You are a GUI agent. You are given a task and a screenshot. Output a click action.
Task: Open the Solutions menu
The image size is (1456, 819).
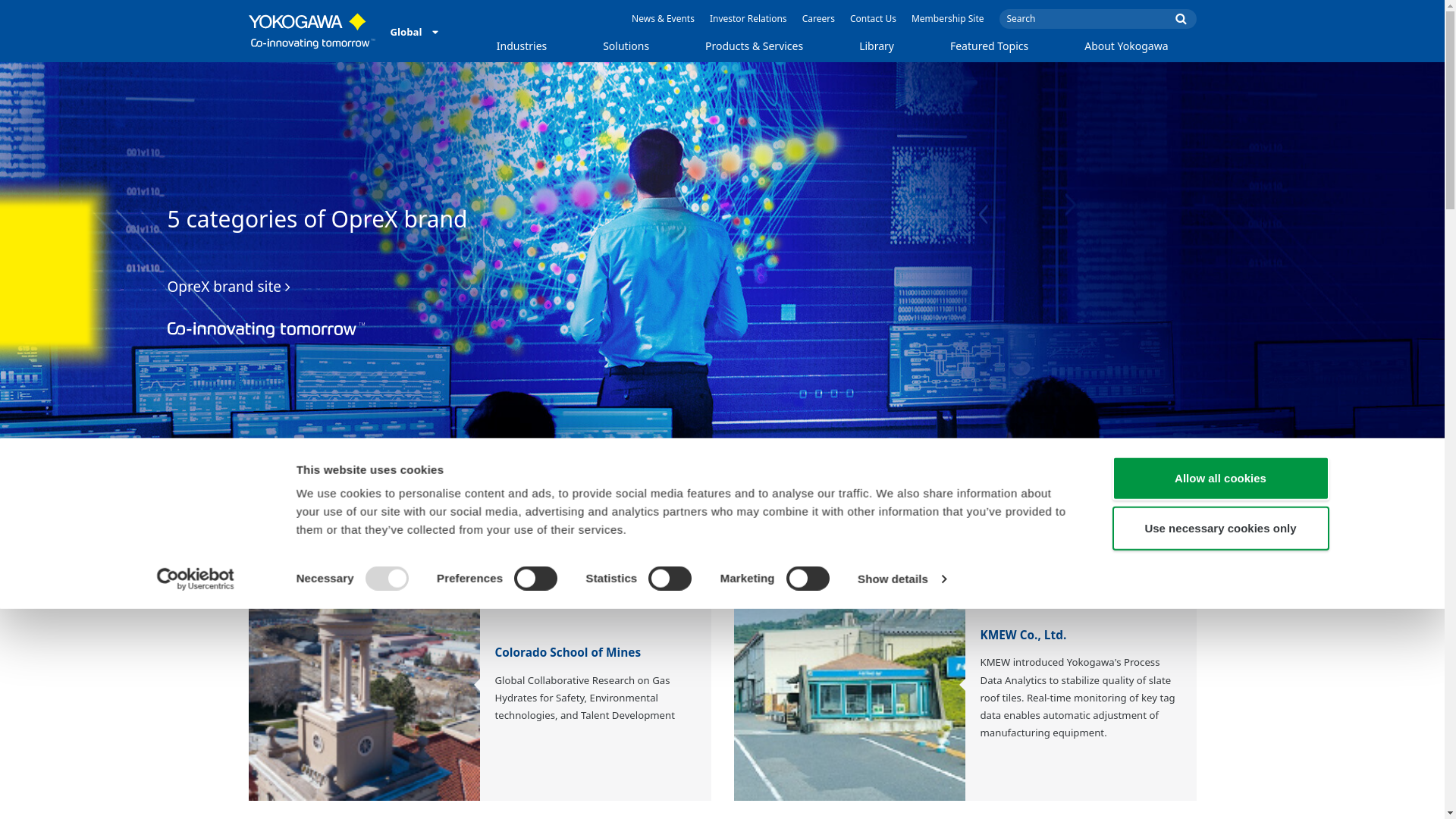point(626,46)
